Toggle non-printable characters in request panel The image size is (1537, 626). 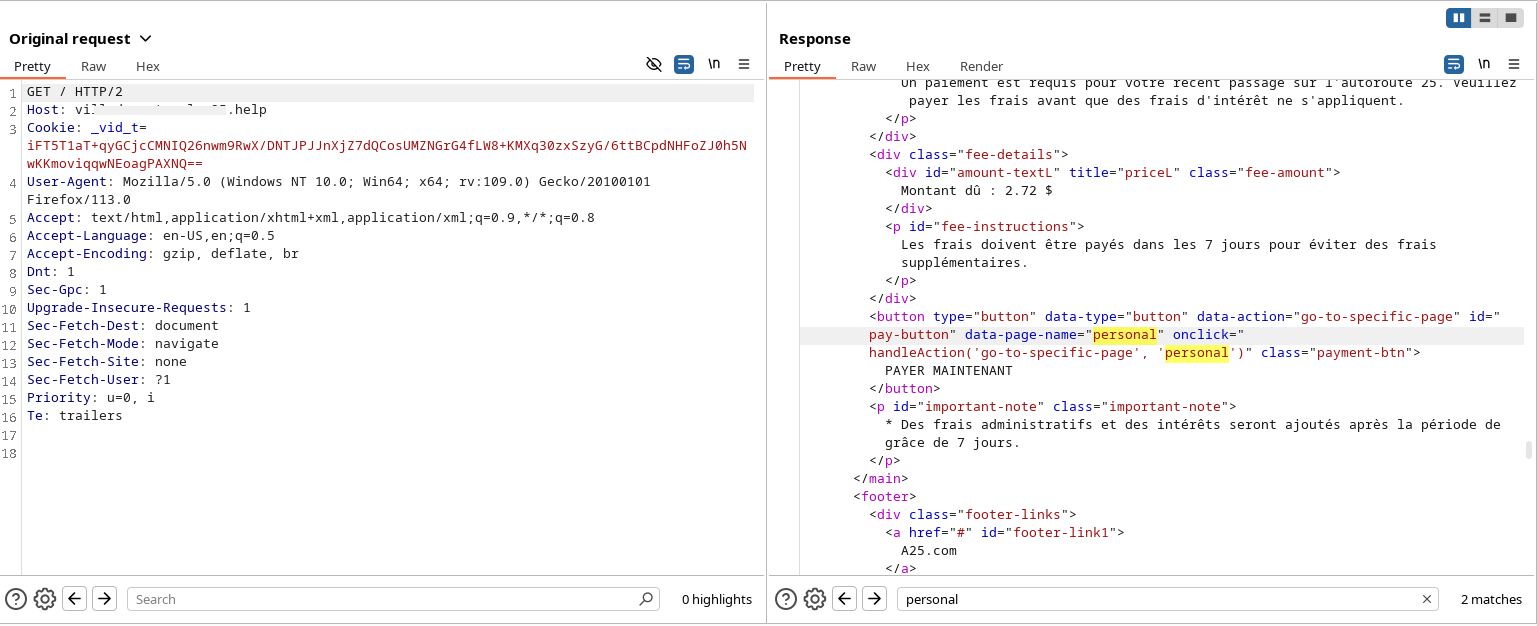(x=714, y=64)
